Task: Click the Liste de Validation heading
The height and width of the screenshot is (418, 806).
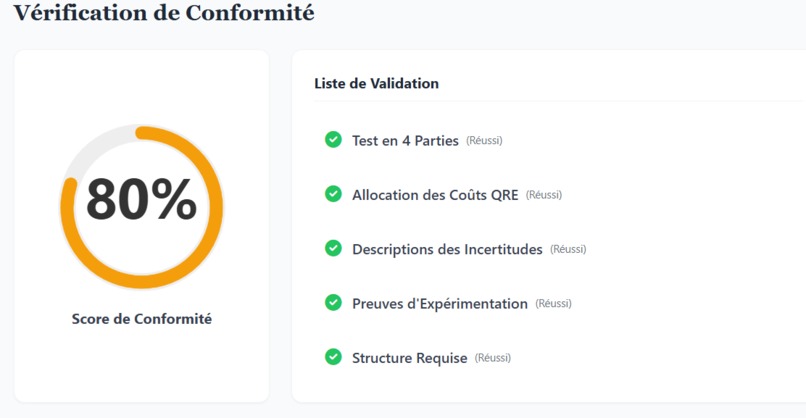Action: tap(376, 83)
